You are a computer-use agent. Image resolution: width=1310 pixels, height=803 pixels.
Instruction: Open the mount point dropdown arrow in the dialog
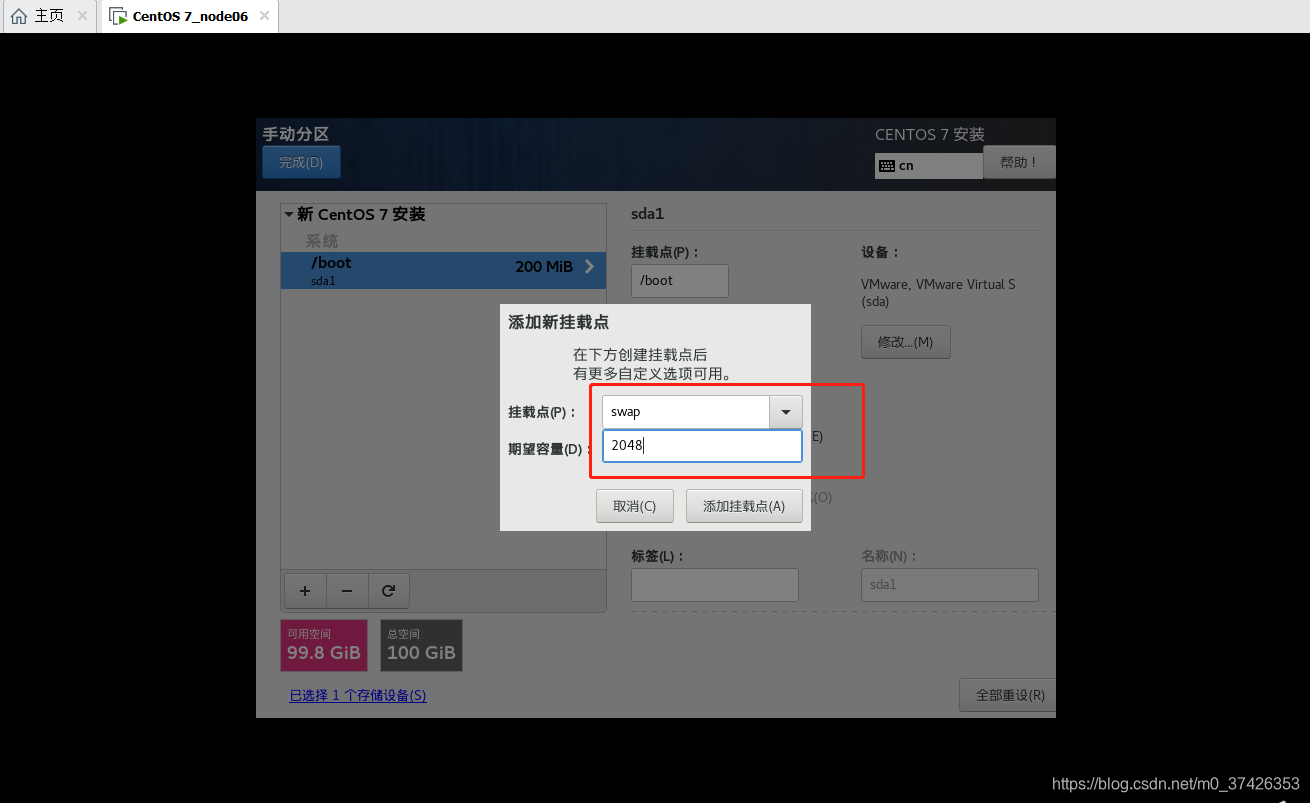tap(785, 412)
